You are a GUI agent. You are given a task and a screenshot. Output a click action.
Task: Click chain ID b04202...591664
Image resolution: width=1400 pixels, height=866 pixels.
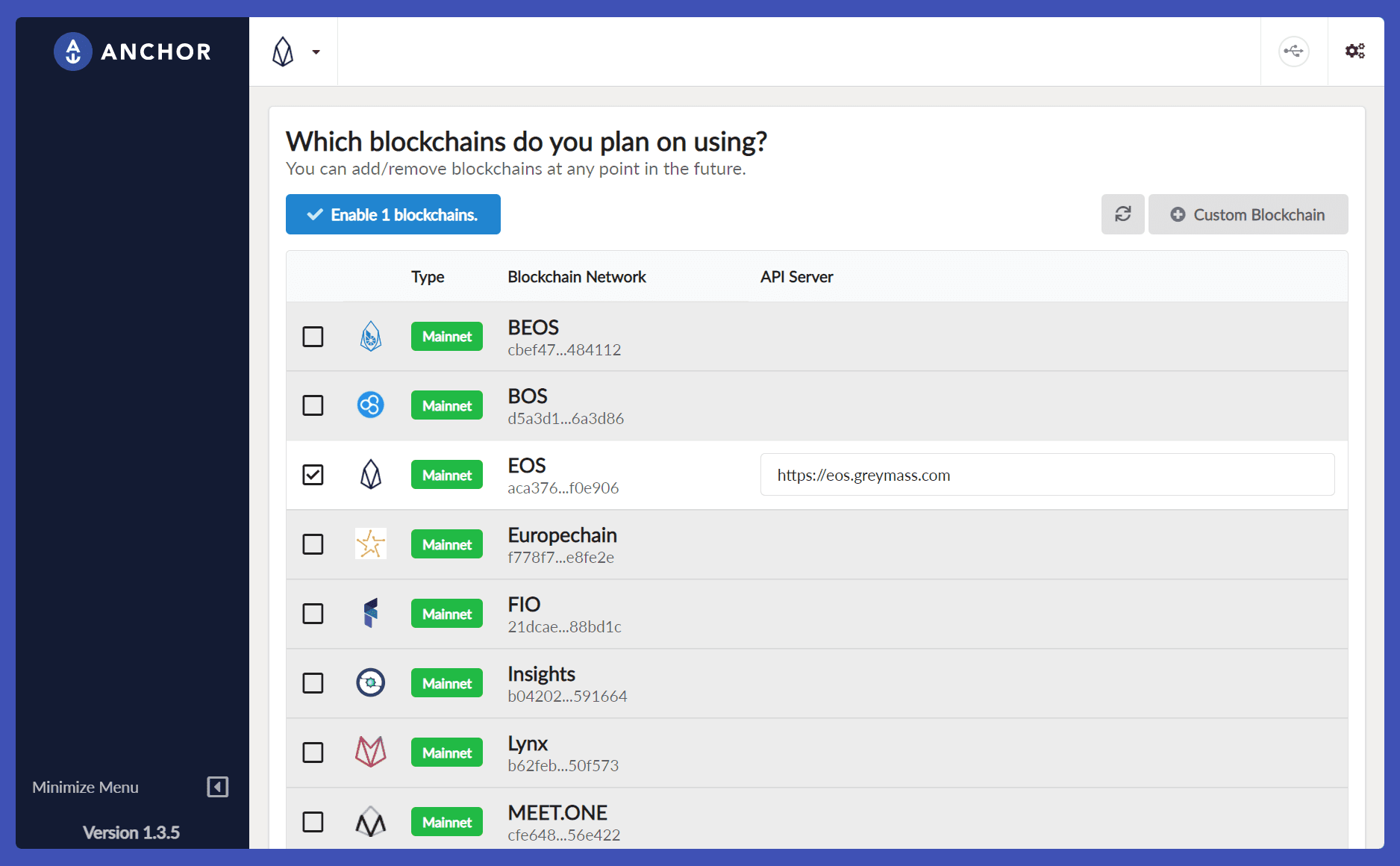pos(567,696)
